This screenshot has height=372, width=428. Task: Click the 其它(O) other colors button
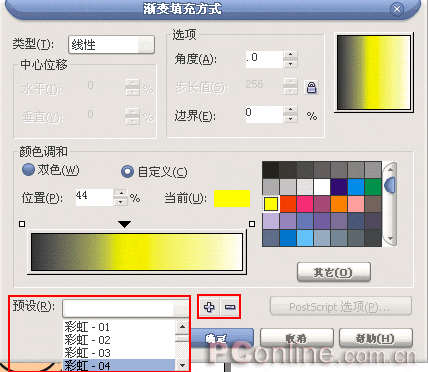tap(334, 273)
